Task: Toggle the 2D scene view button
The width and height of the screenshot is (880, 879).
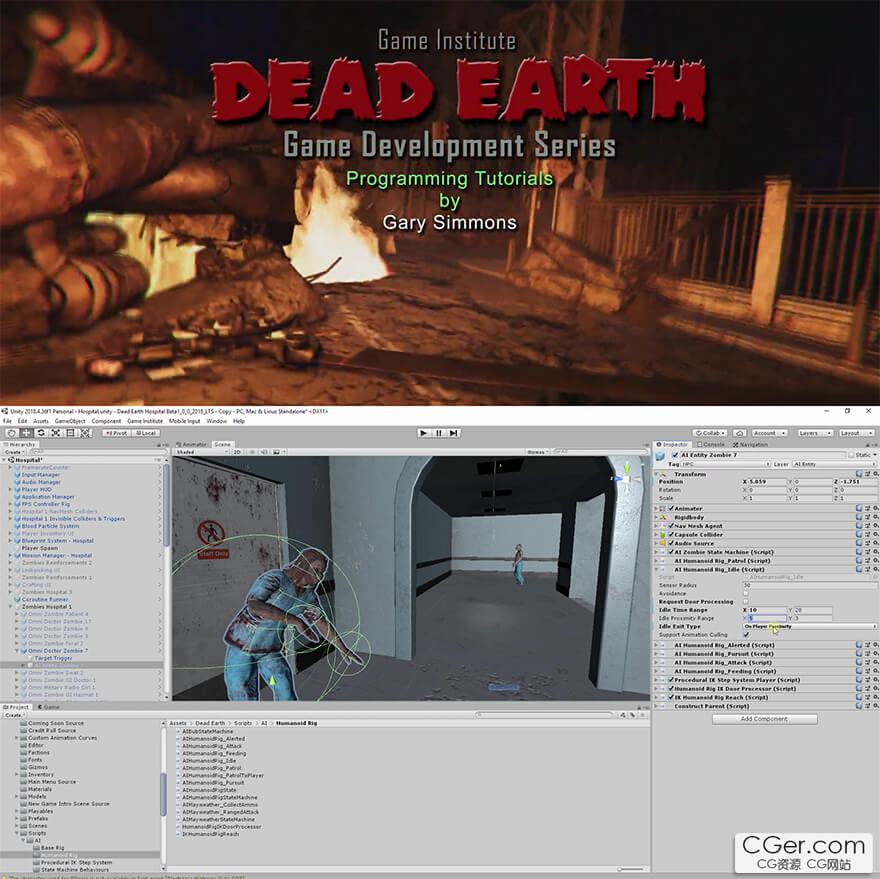Action: (x=237, y=452)
